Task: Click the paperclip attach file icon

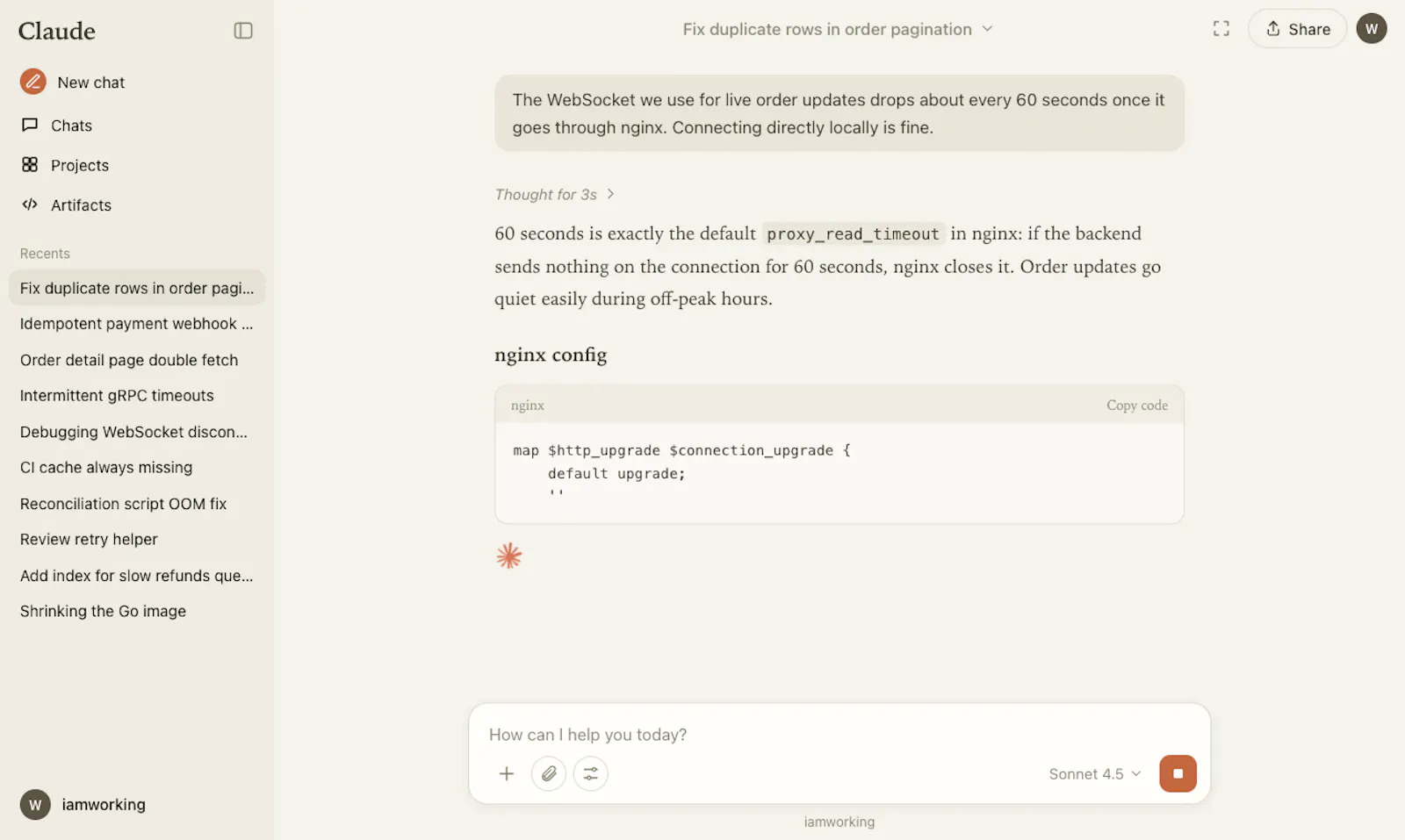Action: 549,773
